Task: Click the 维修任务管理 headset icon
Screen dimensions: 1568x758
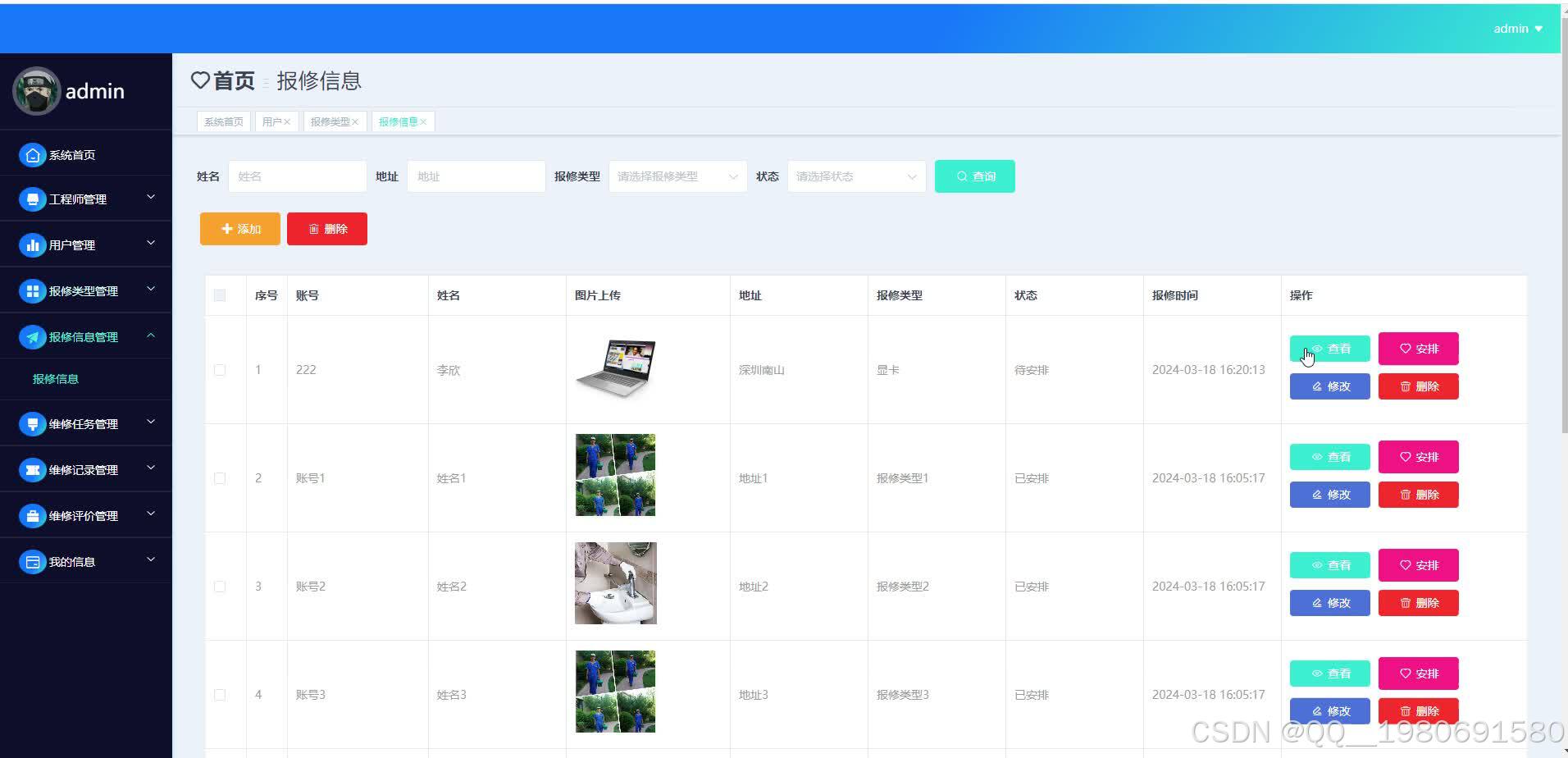Action: (x=32, y=423)
